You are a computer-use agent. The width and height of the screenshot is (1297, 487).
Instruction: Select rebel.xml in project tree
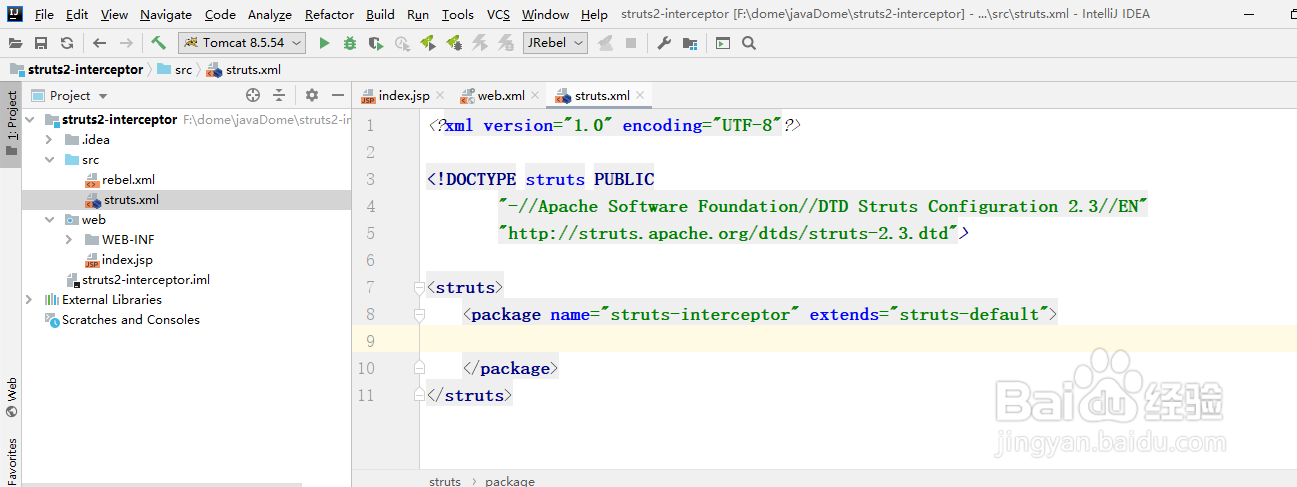(128, 179)
